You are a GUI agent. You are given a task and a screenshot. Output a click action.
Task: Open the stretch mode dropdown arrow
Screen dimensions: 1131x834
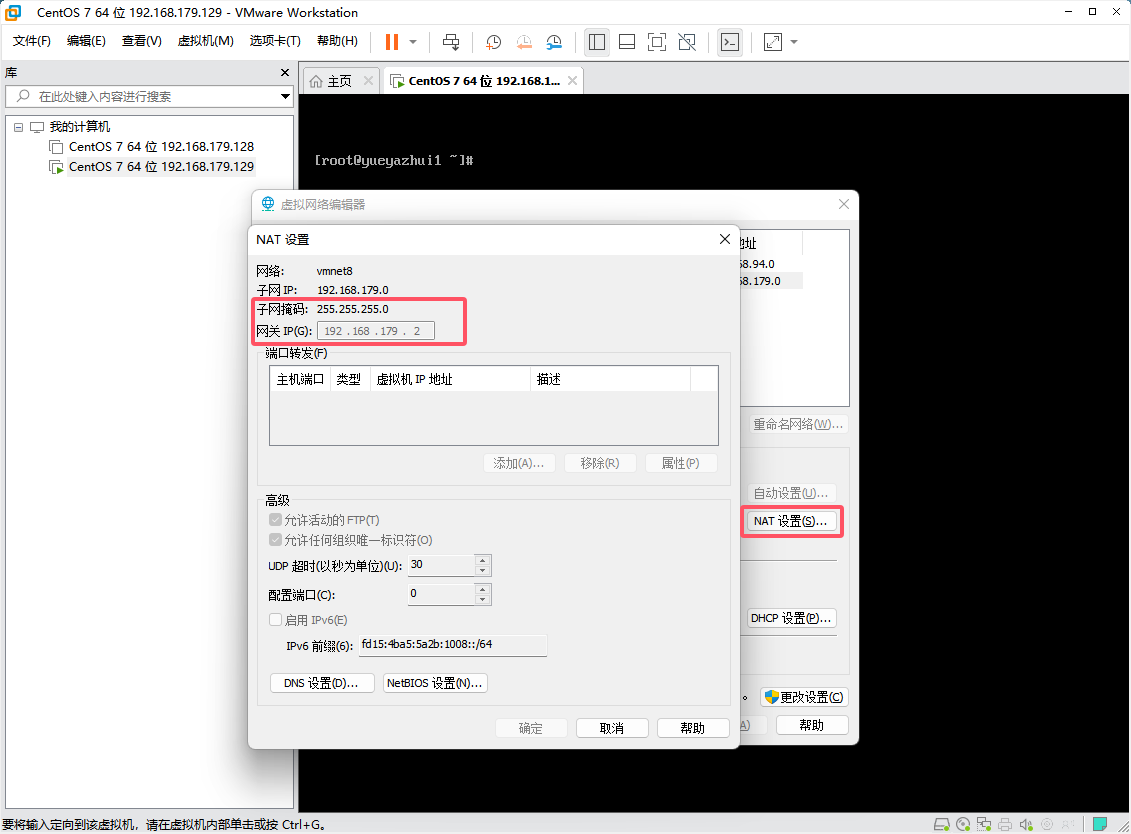pyautogui.click(x=794, y=42)
